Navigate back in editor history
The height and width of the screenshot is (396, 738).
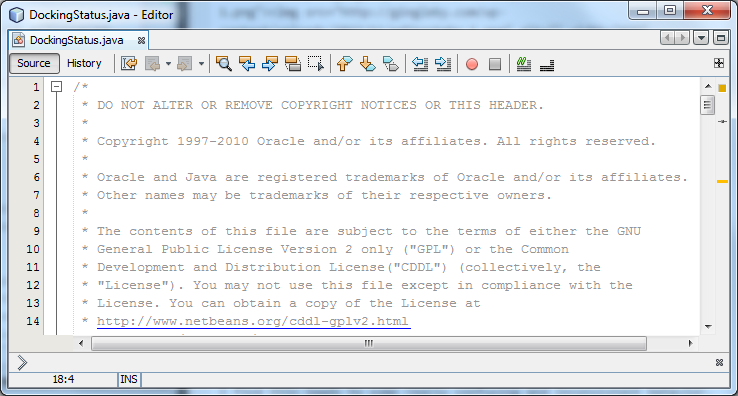(153, 63)
